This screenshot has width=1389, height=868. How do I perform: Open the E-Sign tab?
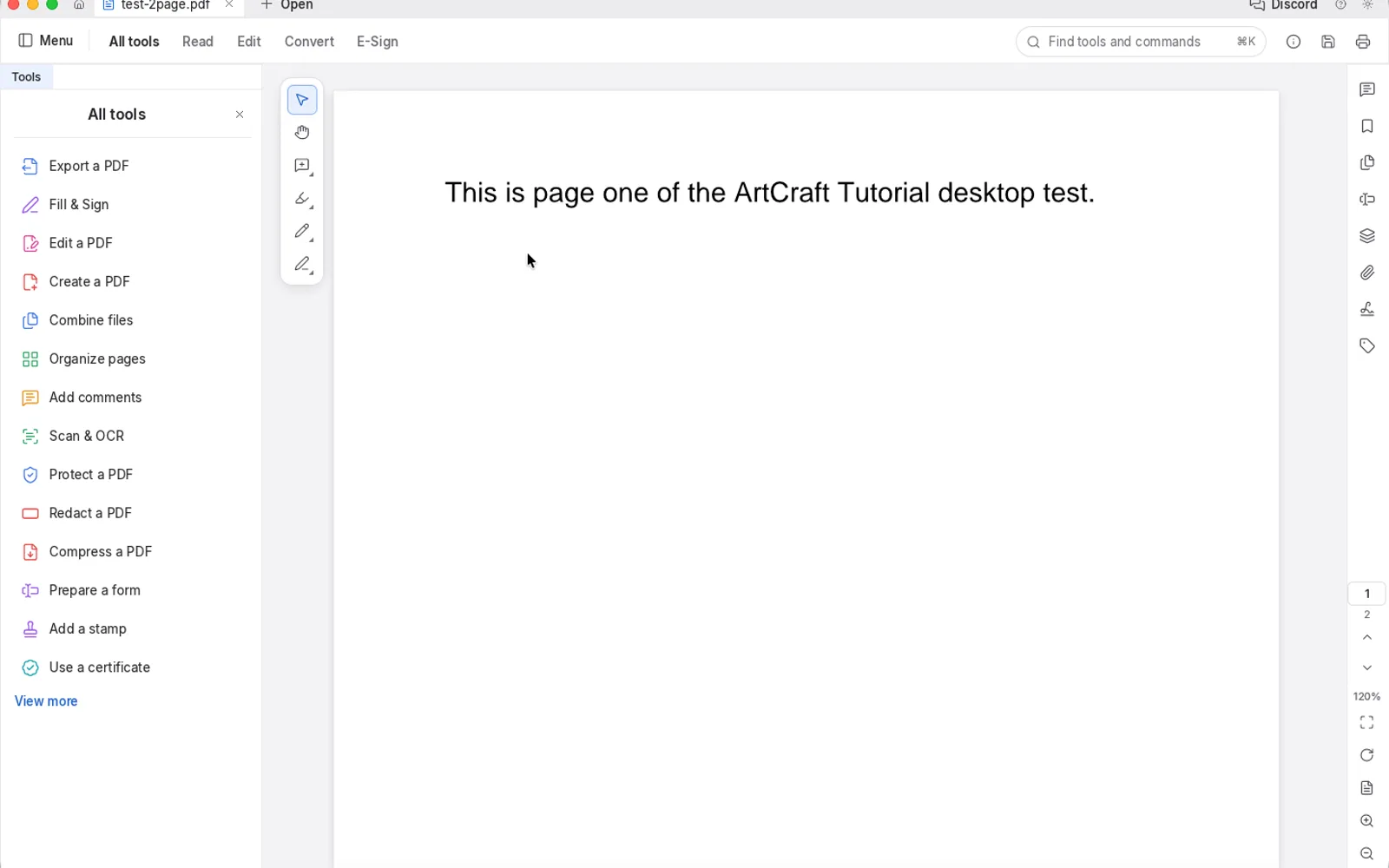378,42
